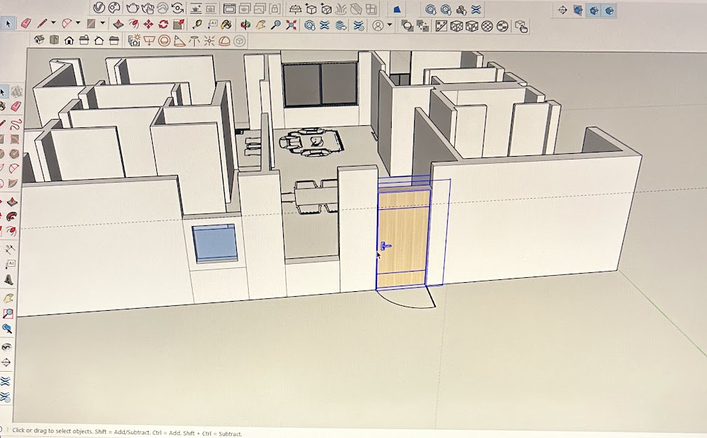Select the Arc tool in top toolbar
Viewport: 707px width, 438px height.
pyautogui.click(x=66, y=23)
